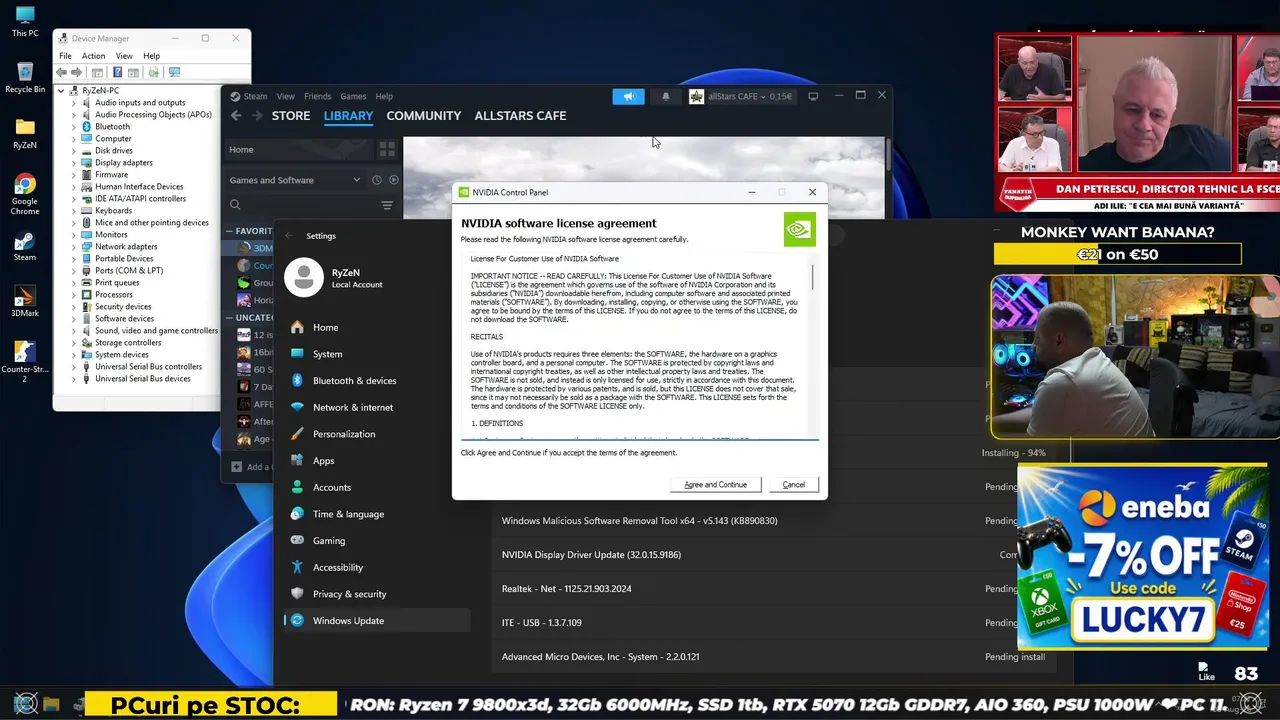Open Accessibility settings page
Viewport: 1280px width, 720px height.
click(376, 567)
